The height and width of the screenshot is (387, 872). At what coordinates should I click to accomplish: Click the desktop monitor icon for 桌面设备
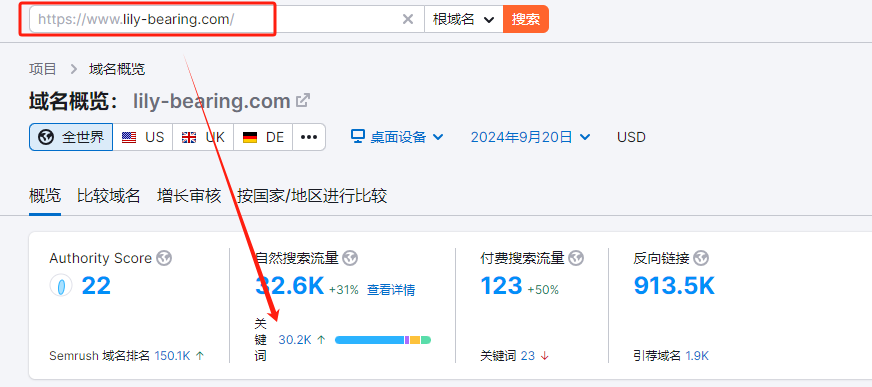tap(358, 137)
